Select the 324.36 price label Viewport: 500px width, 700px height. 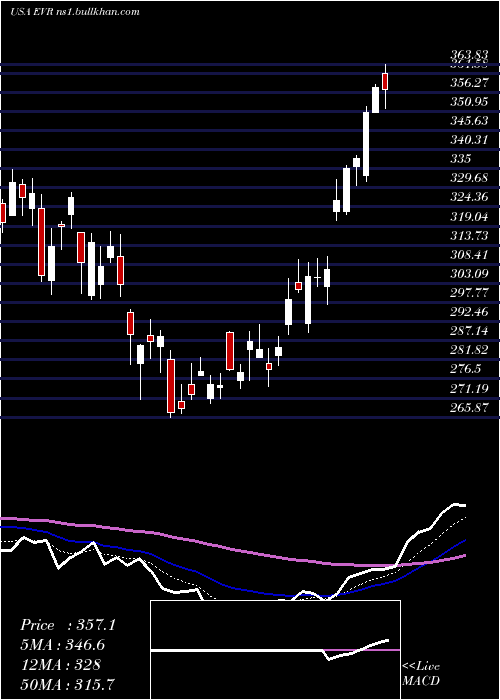(x=469, y=197)
